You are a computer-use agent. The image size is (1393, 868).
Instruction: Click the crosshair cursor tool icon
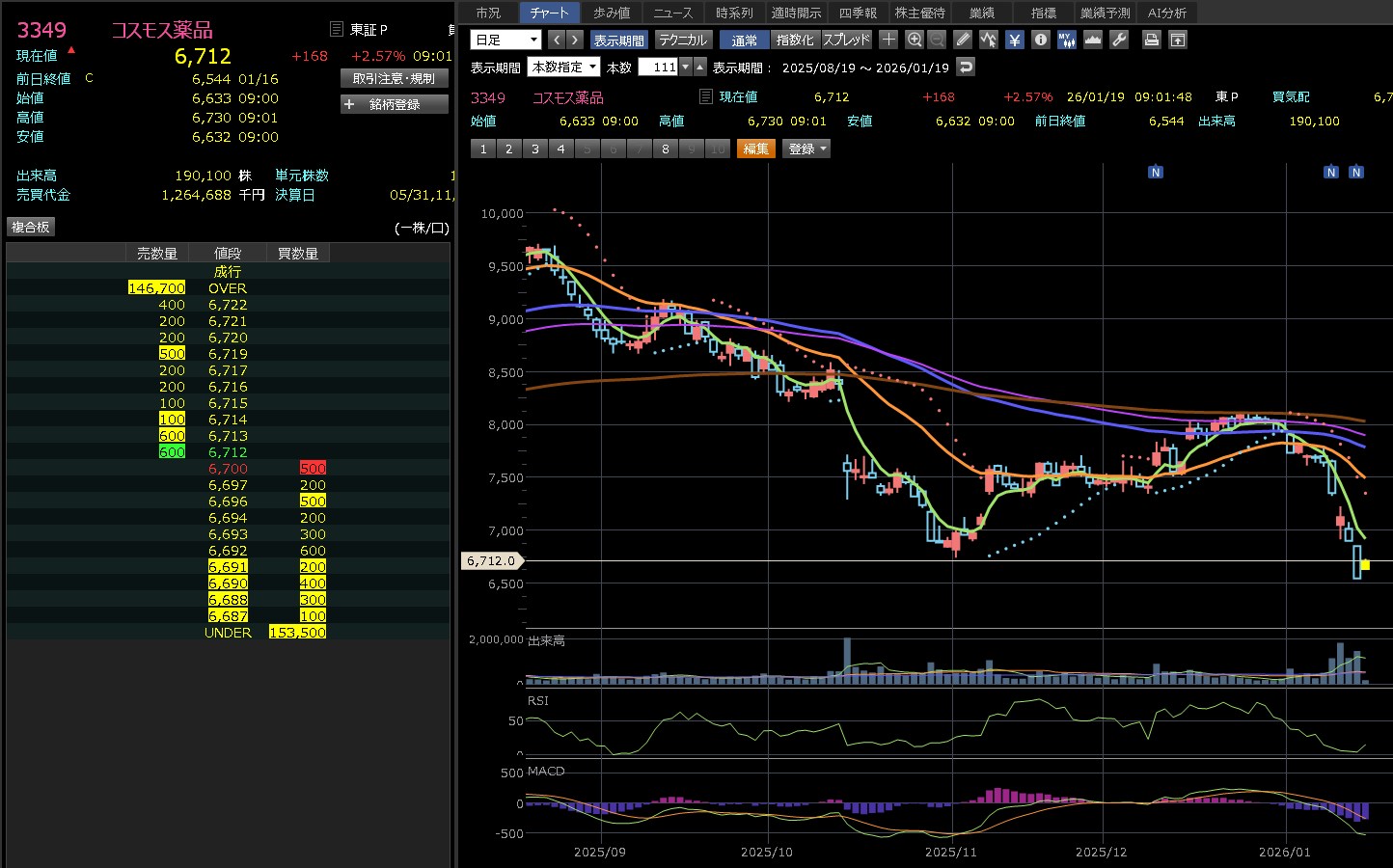pos(888,40)
